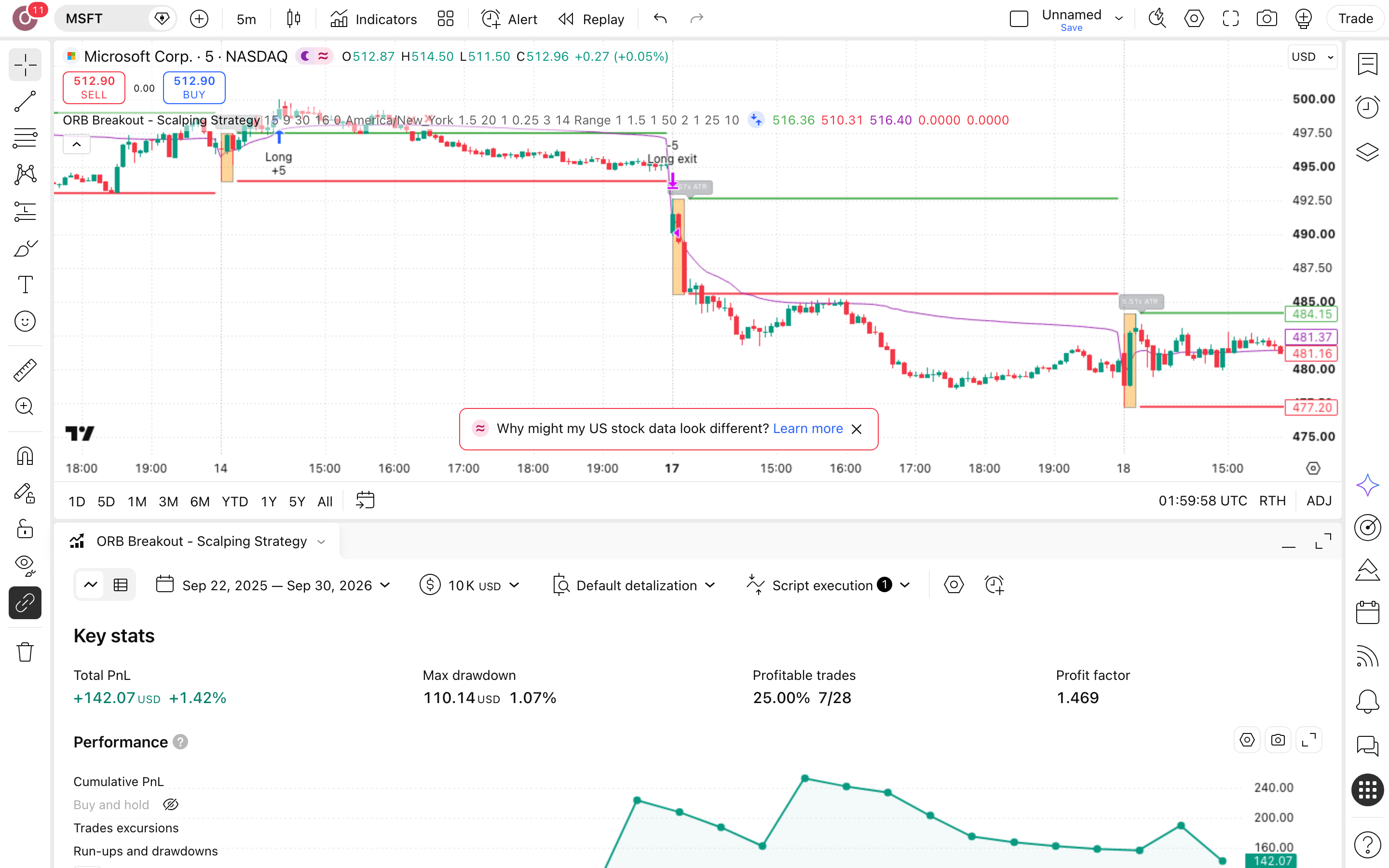This screenshot has width=1389, height=868.
Task: Click the 484.15 green price label
Action: (x=1311, y=314)
